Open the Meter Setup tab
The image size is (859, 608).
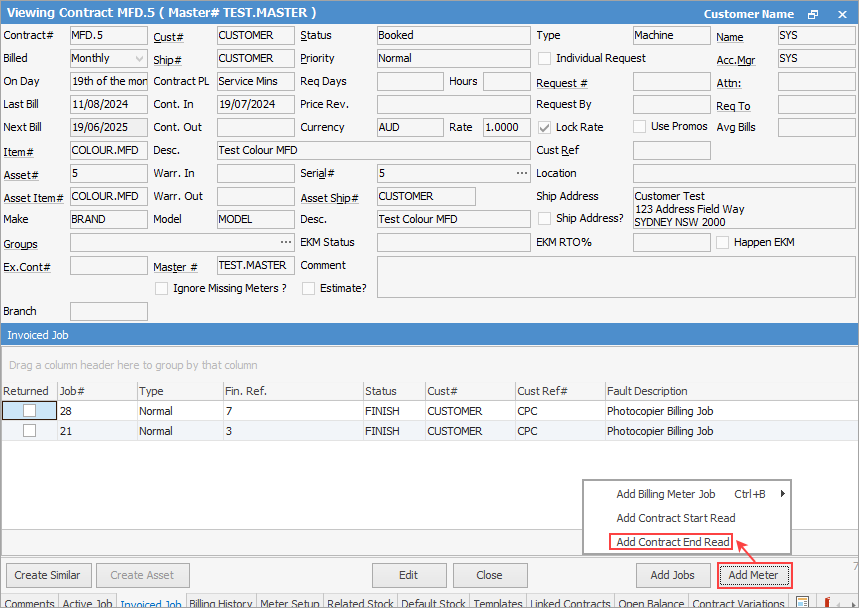[x=290, y=603]
